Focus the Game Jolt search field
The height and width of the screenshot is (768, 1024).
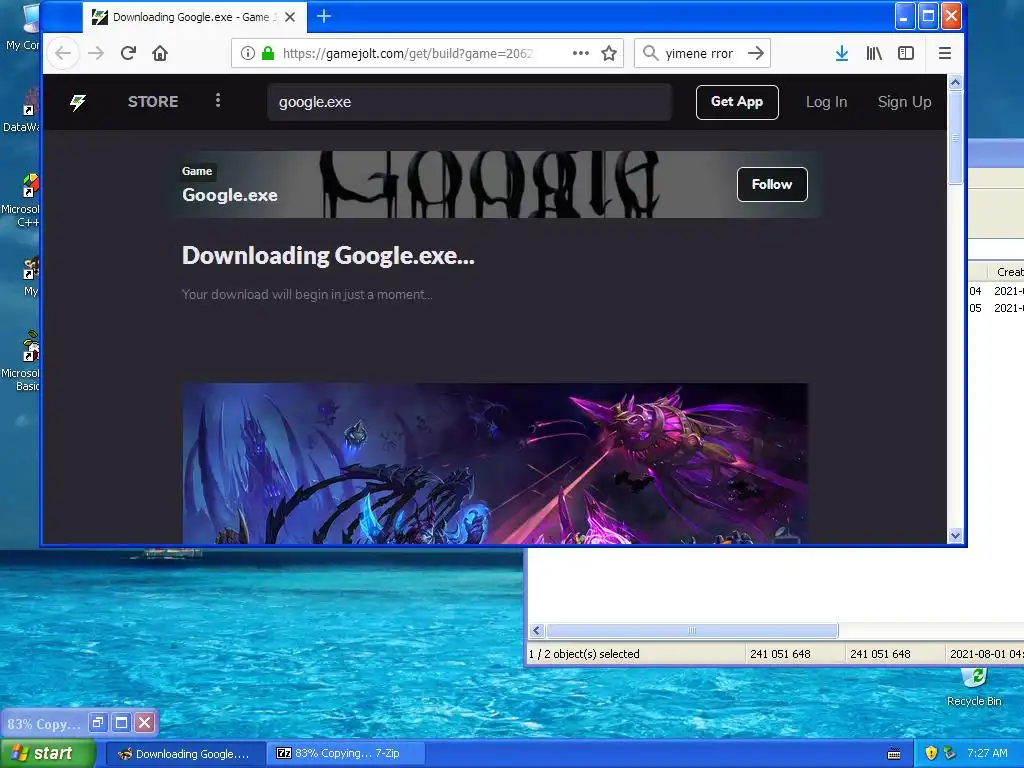click(x=470, y=102)
